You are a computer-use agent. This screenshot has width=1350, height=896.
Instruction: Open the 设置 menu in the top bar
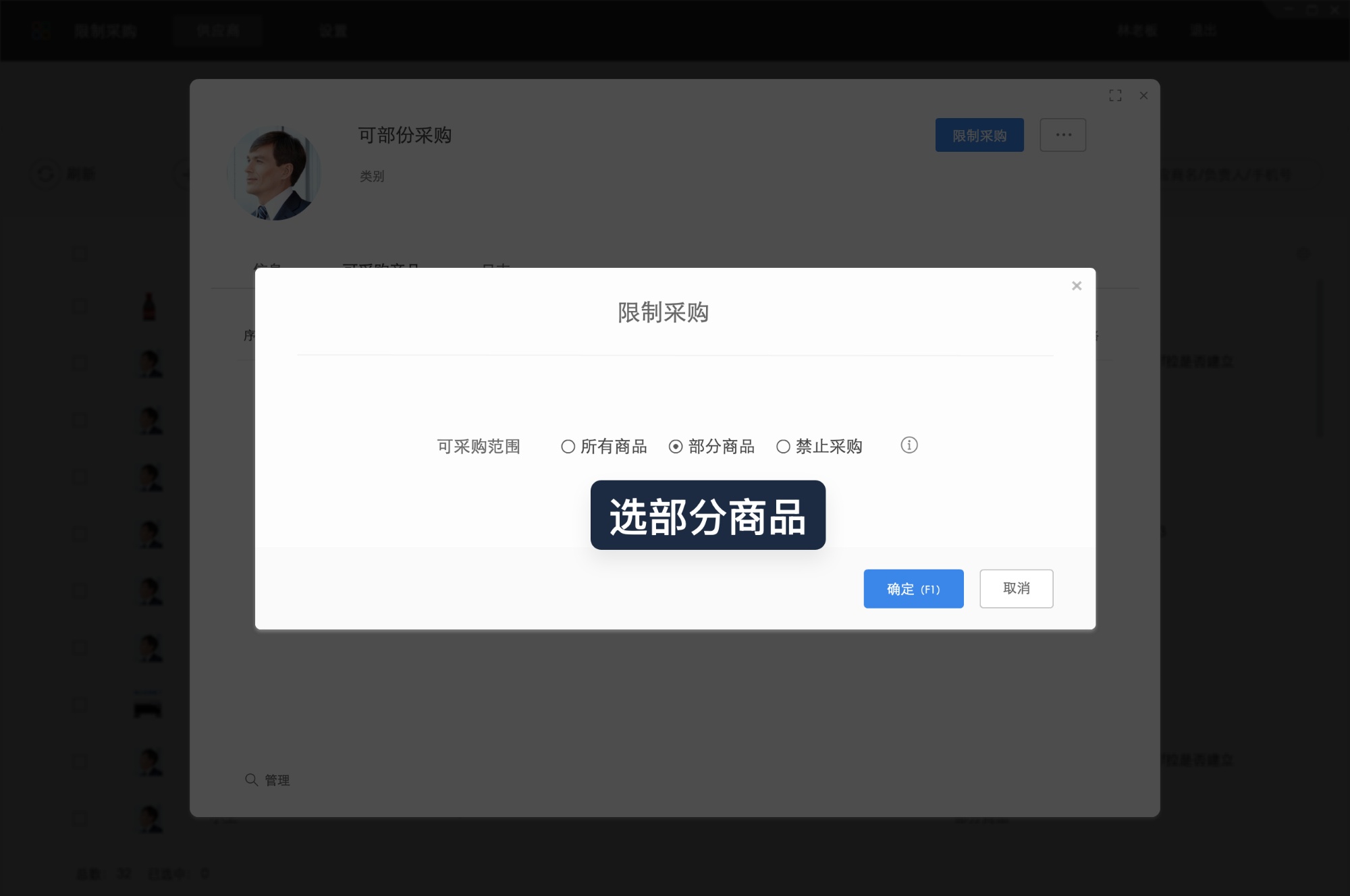point(331,30)
